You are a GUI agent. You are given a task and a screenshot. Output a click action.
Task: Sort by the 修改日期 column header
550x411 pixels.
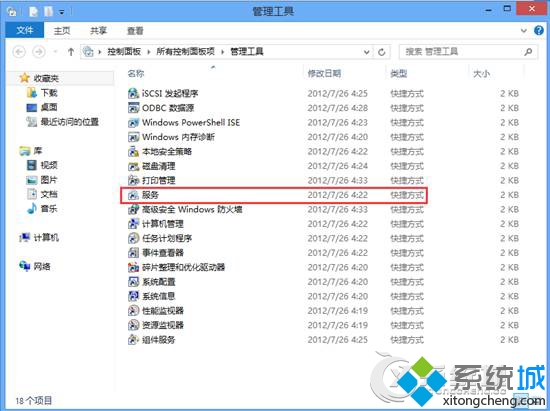324,73
